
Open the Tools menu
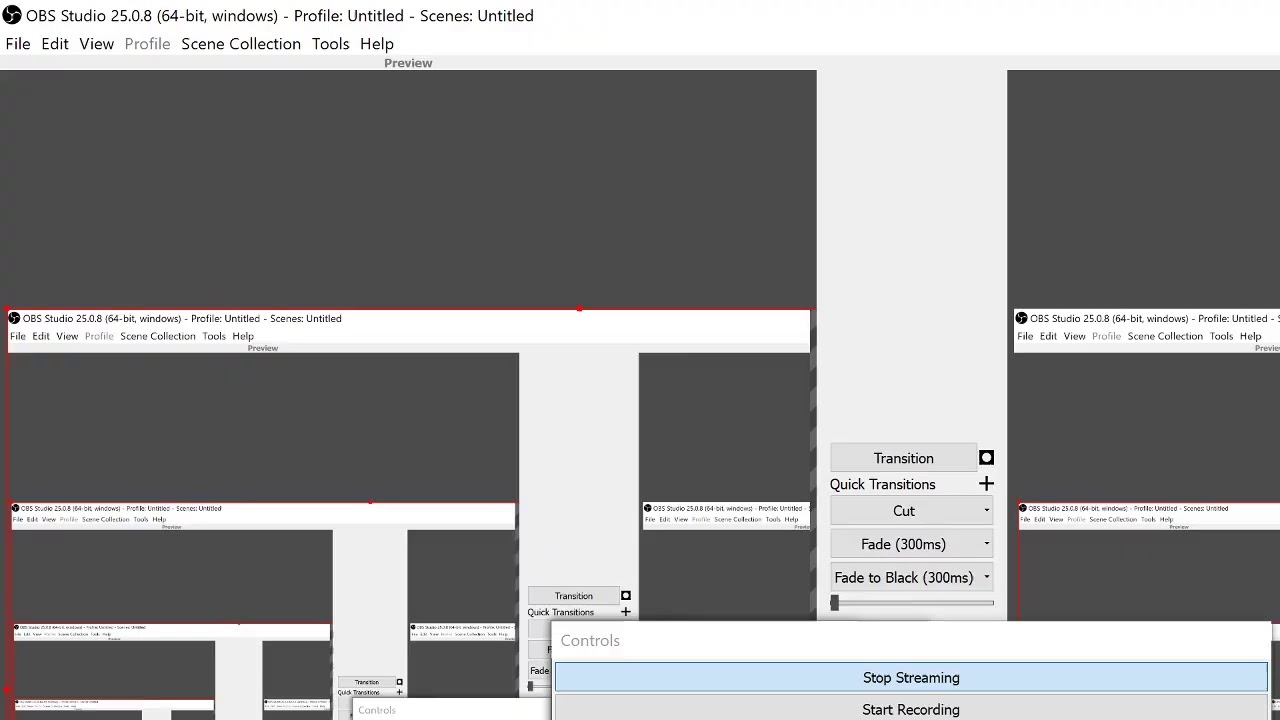(x=330, y=44)
